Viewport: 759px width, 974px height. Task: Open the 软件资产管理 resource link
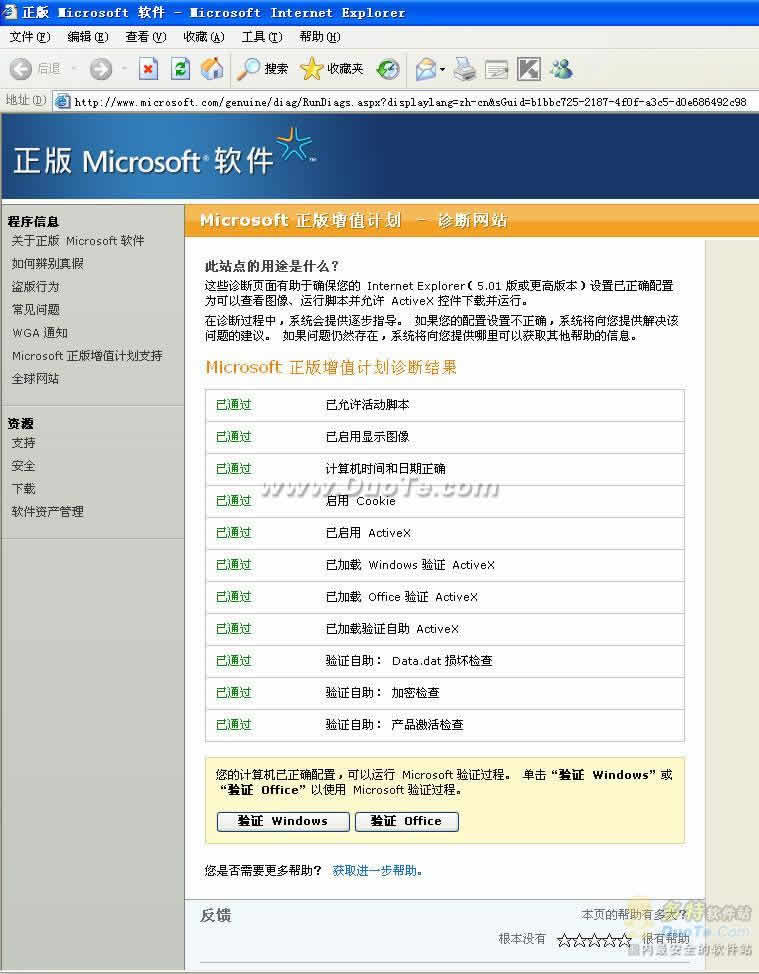click(47, 511)
